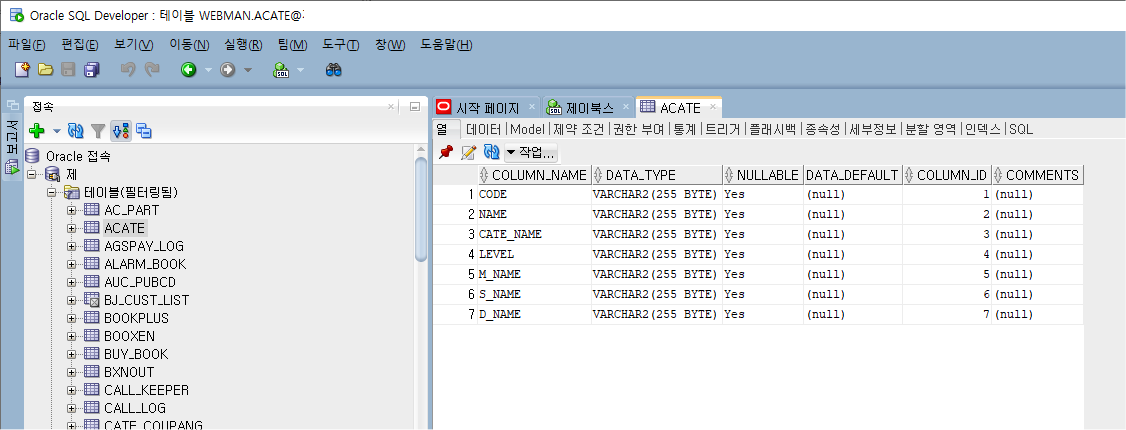The width and height of the screenshot is (1126, 430).
Task: Click the Save All disks icon
Action: pyautogui.click(x=92, y=70)
